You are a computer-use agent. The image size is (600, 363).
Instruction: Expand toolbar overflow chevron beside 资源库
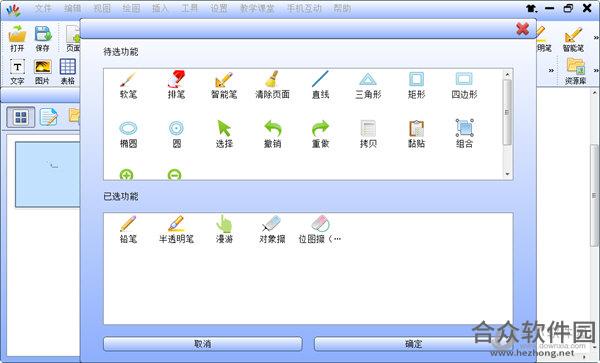(595, 71)
